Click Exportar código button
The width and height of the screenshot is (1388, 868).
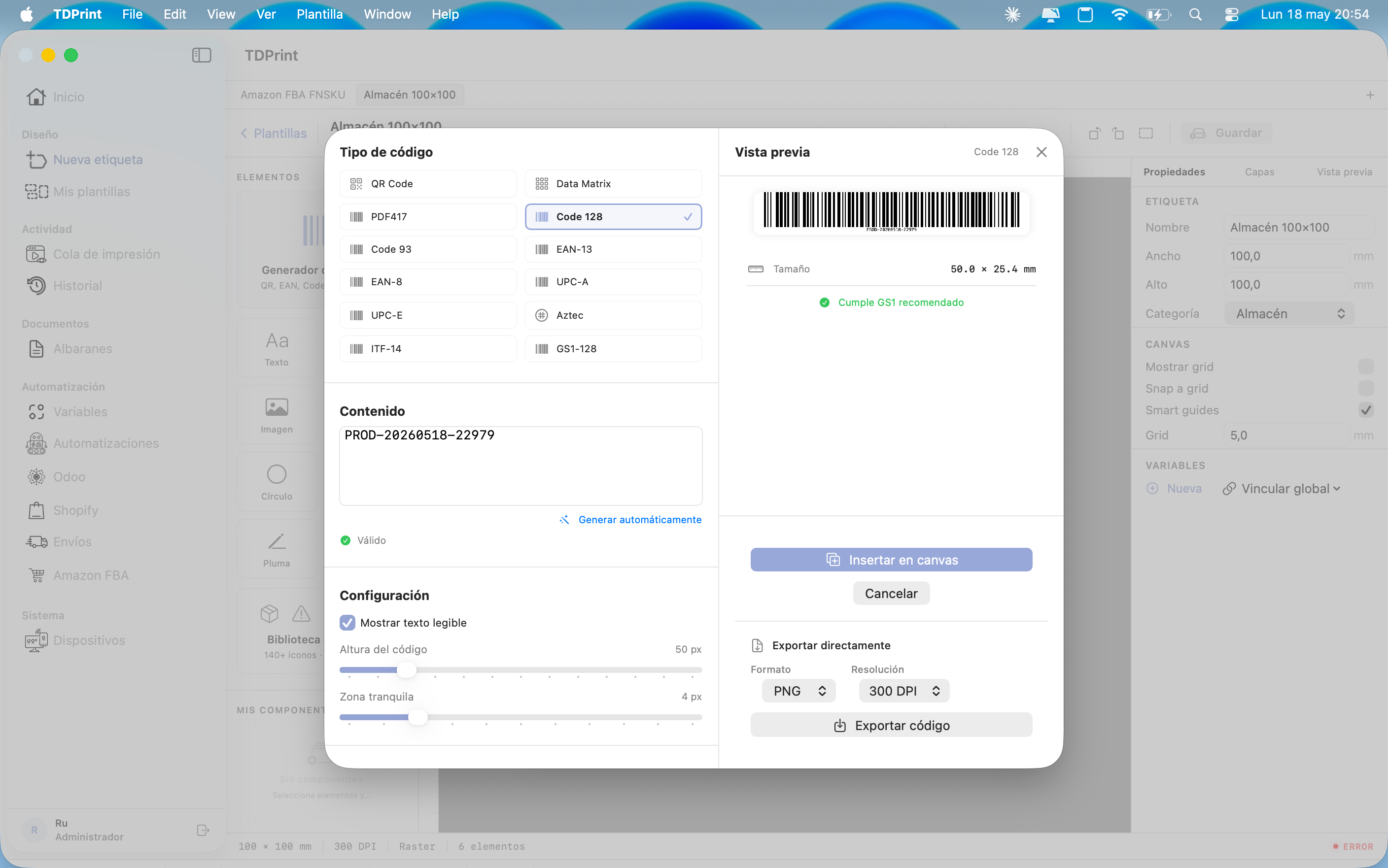[891, 725]
